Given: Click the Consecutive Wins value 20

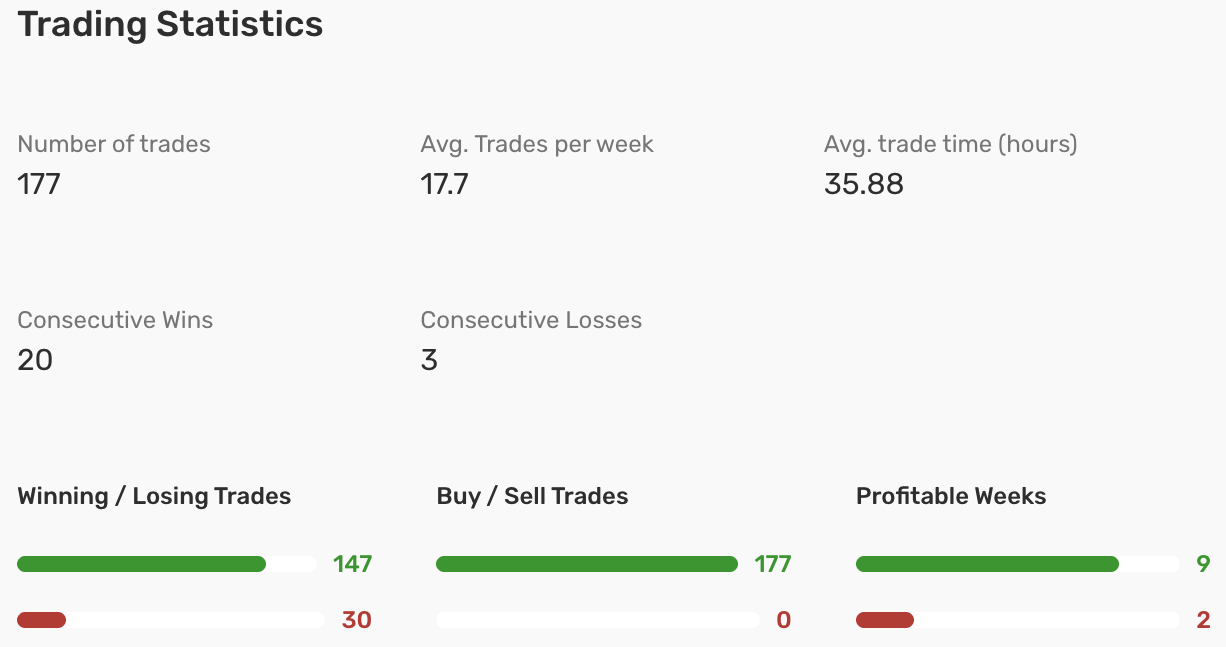Looking at the screenshot, I should click(x=35, y=360).
